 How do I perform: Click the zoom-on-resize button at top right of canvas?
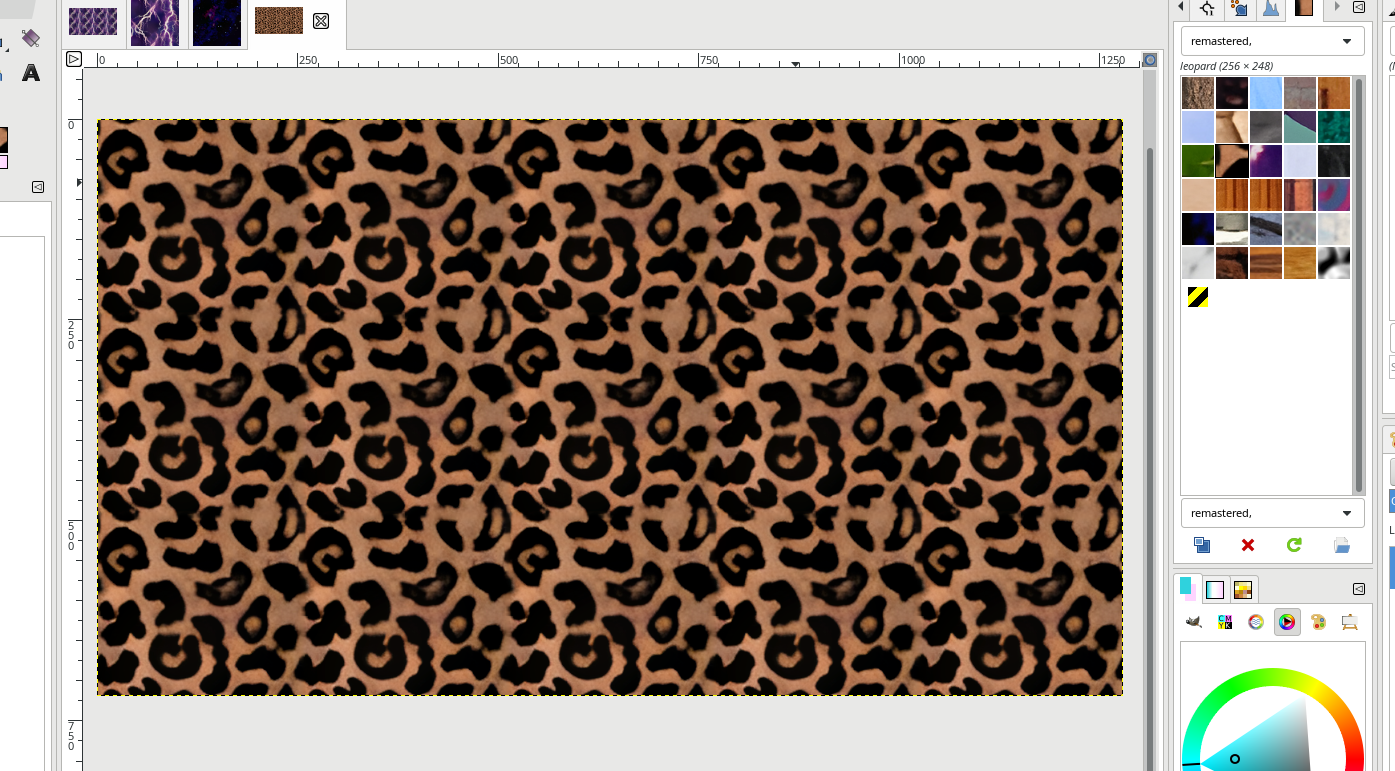click(1150, 60)
